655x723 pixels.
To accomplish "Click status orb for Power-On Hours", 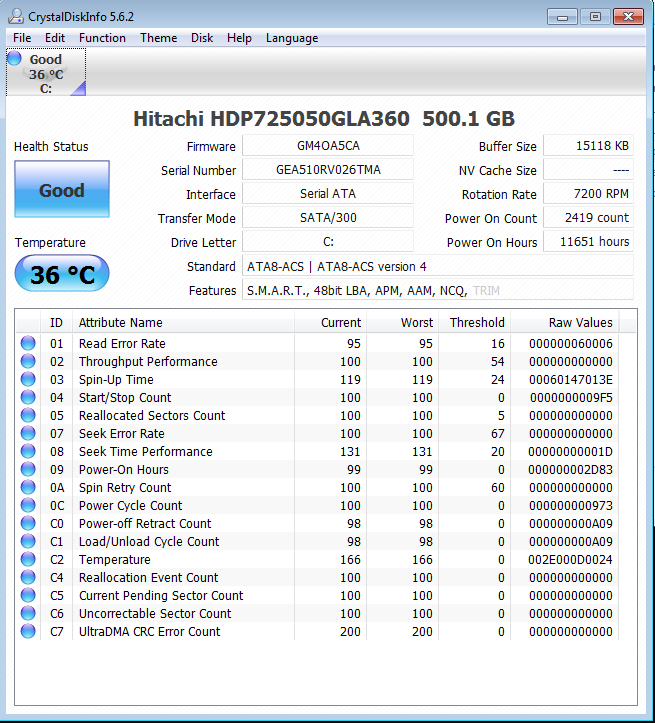I will [x=28, y=469].
